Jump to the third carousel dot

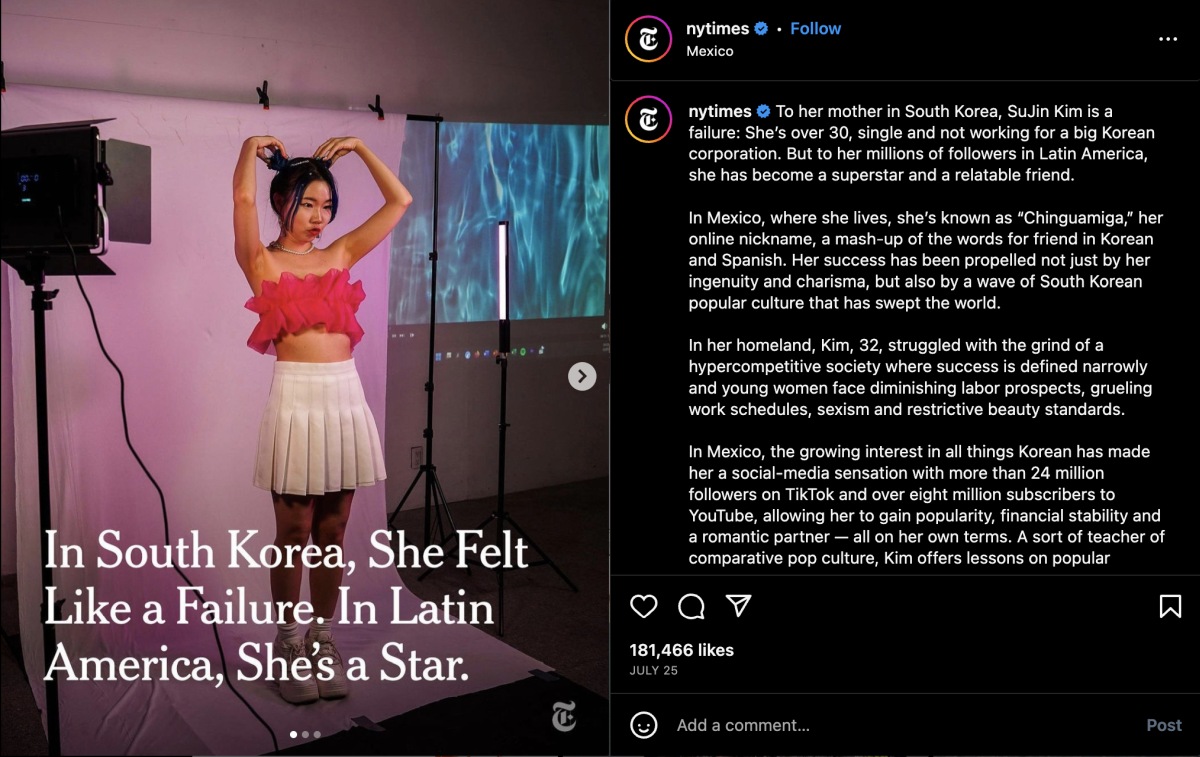pos(317,734)
